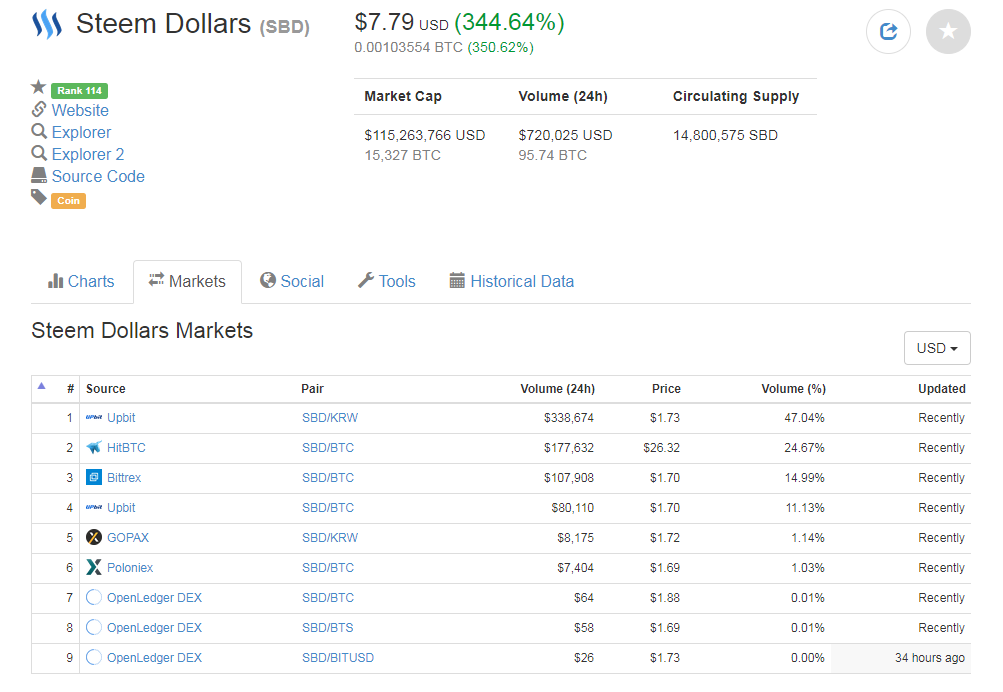
Task: Click the star icon beside Rank 114
Action: click(x=38, y=86)
